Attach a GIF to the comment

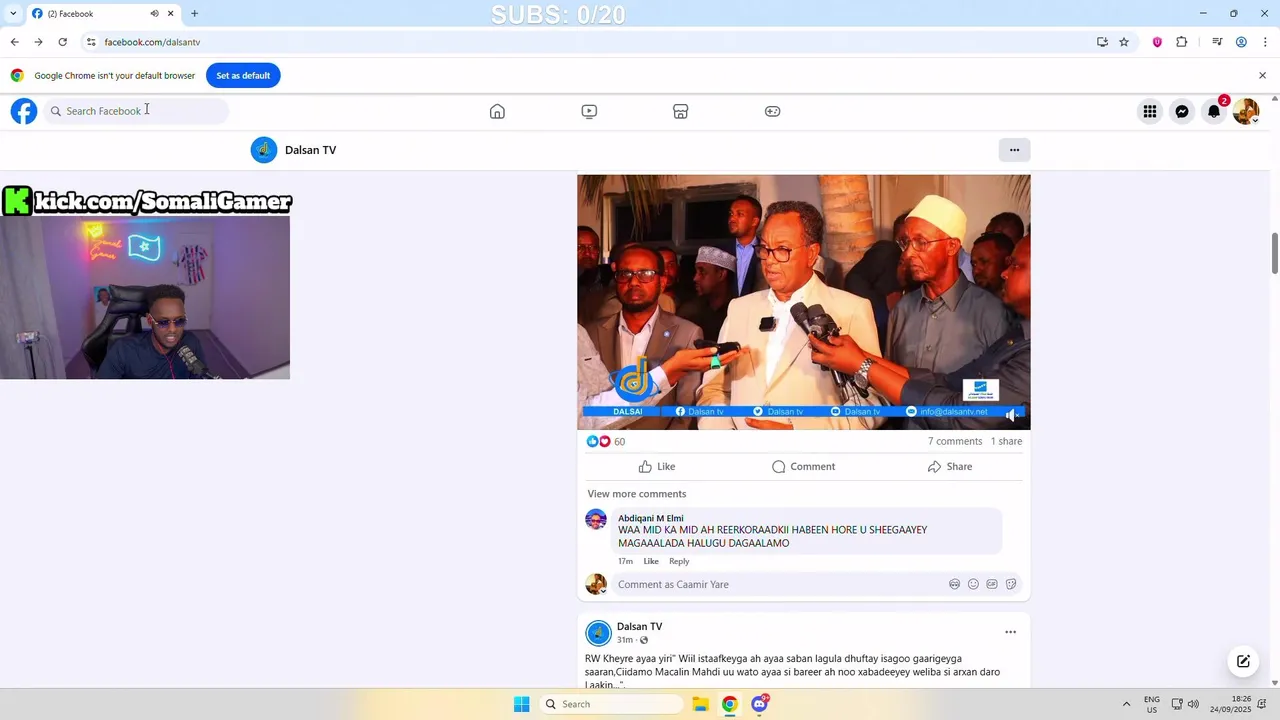click(992, 584)
